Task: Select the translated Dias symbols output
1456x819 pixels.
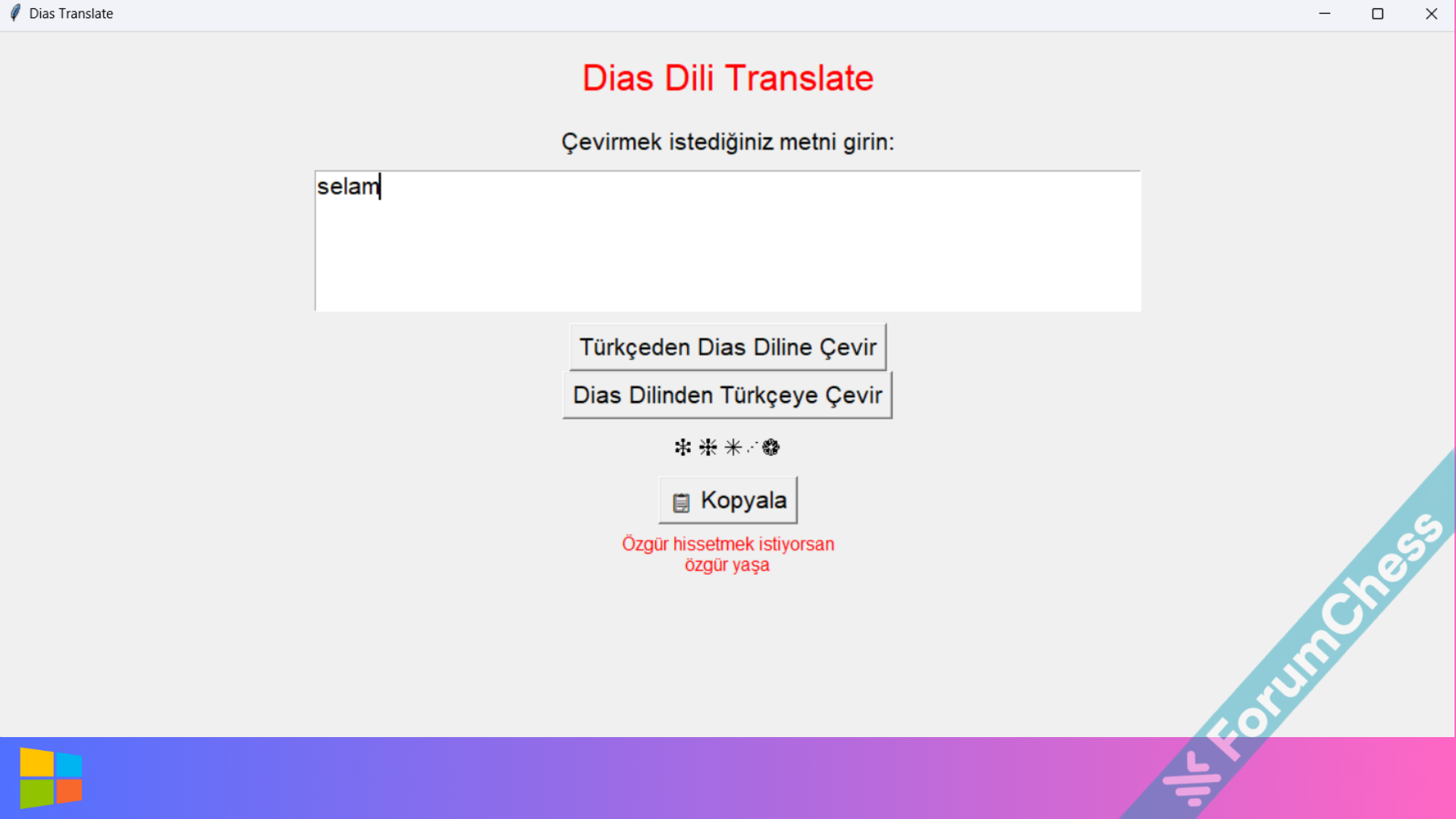Action: click(x=726, y=447)
